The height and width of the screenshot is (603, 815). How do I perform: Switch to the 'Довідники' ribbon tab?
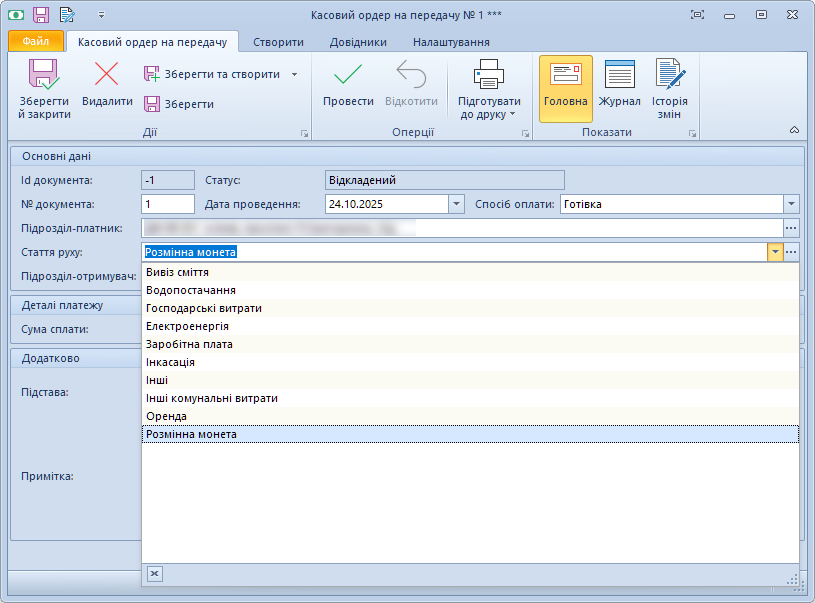pyautogui.click(x=358, y=42)
